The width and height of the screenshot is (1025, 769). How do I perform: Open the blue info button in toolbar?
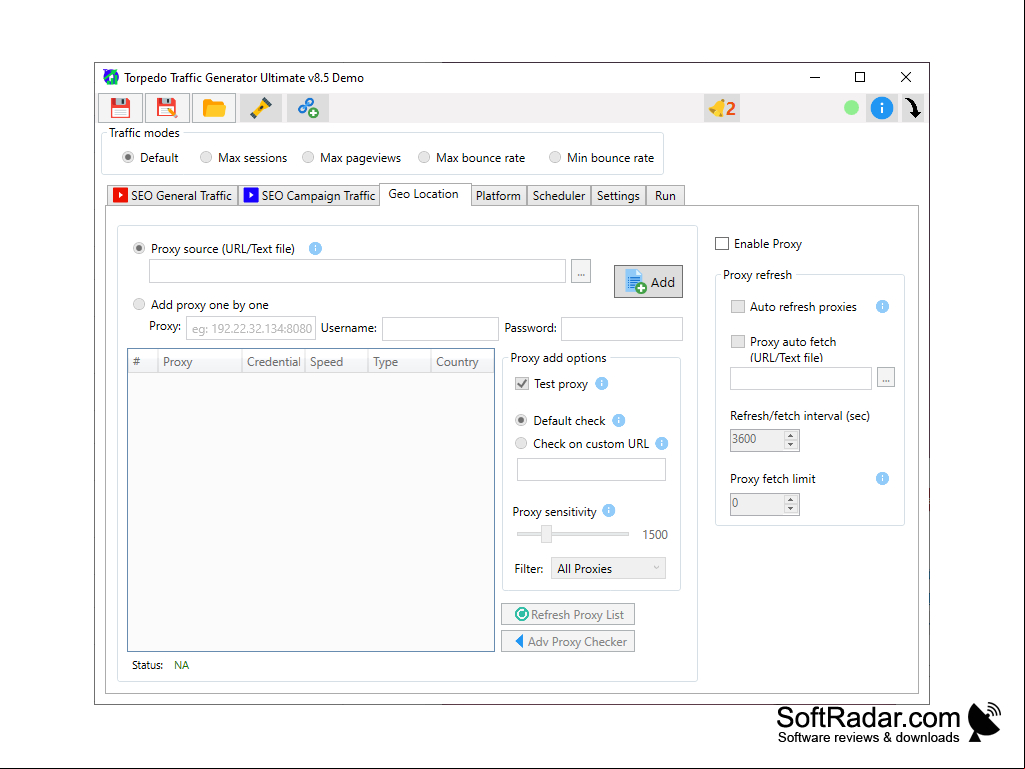pos(882,108)
